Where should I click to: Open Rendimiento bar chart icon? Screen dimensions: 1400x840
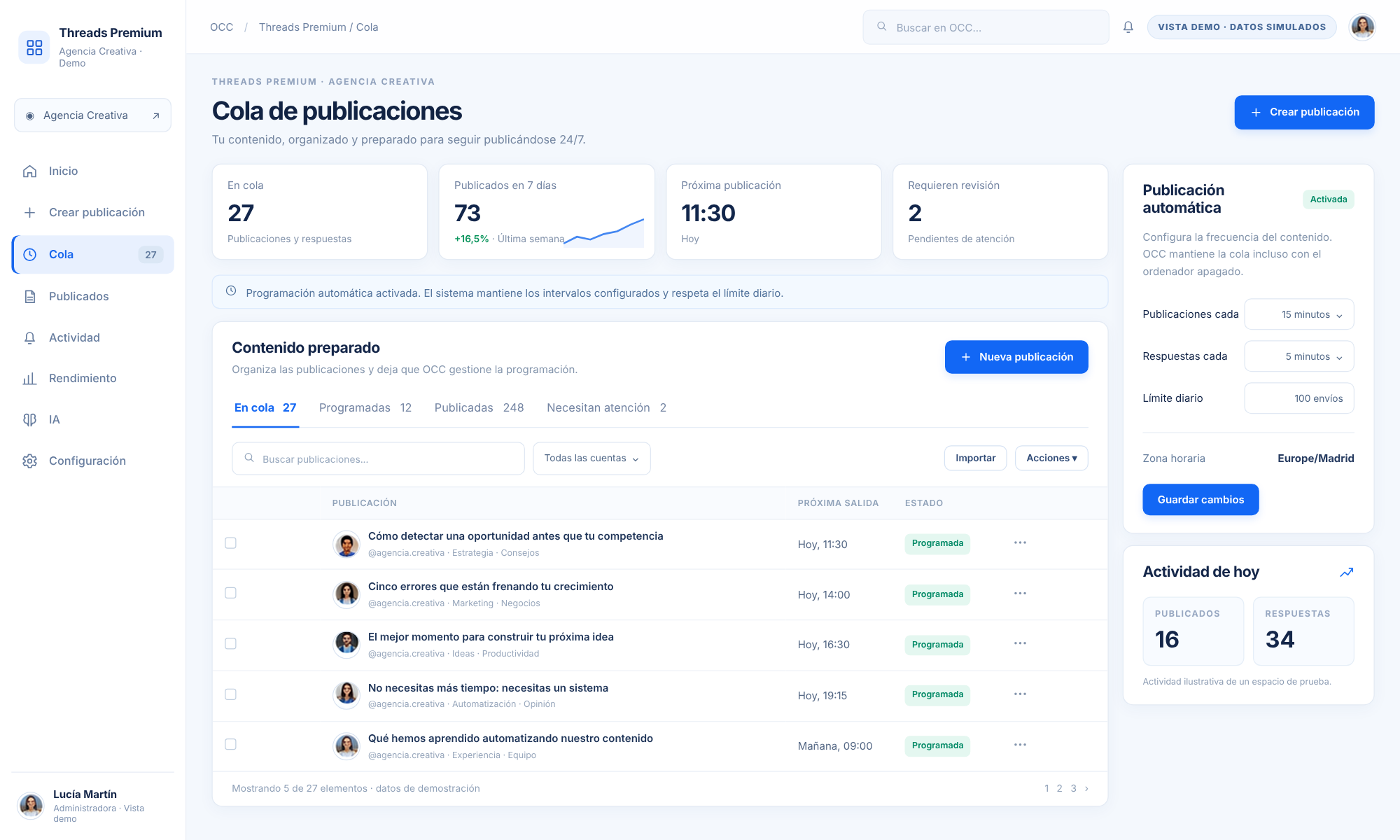click(x=29, y=379)
